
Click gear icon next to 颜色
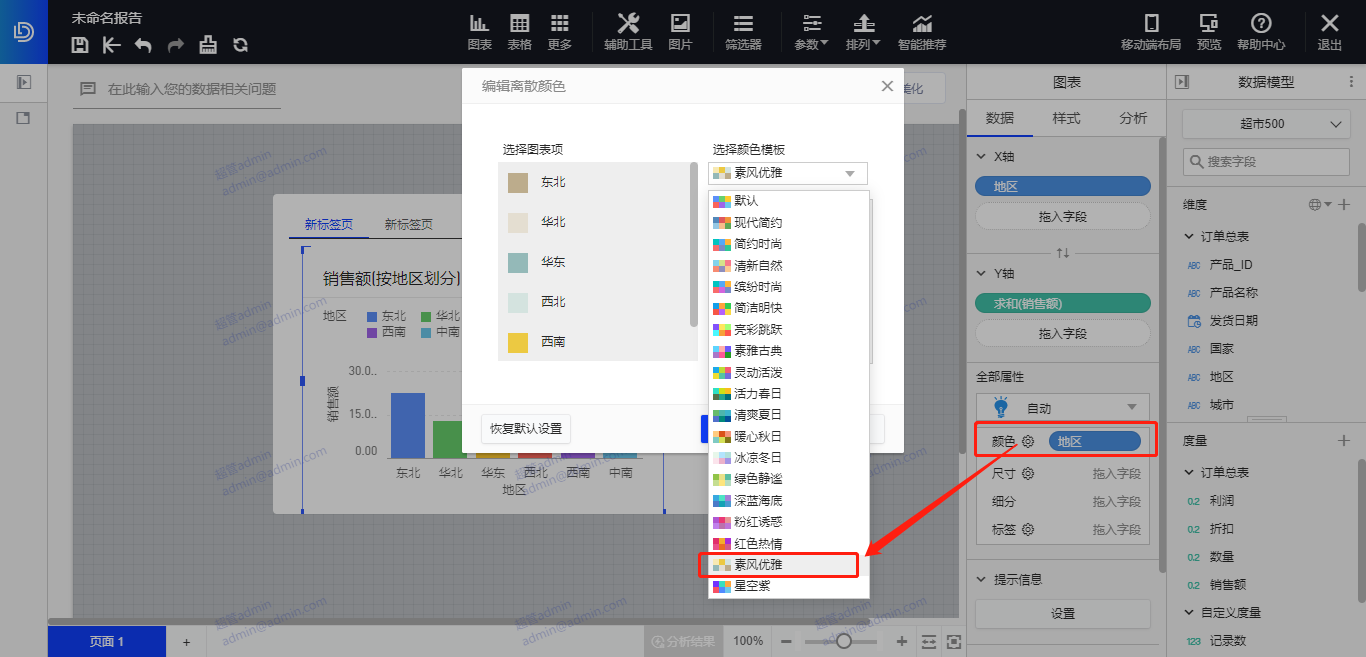point(1028,441)
